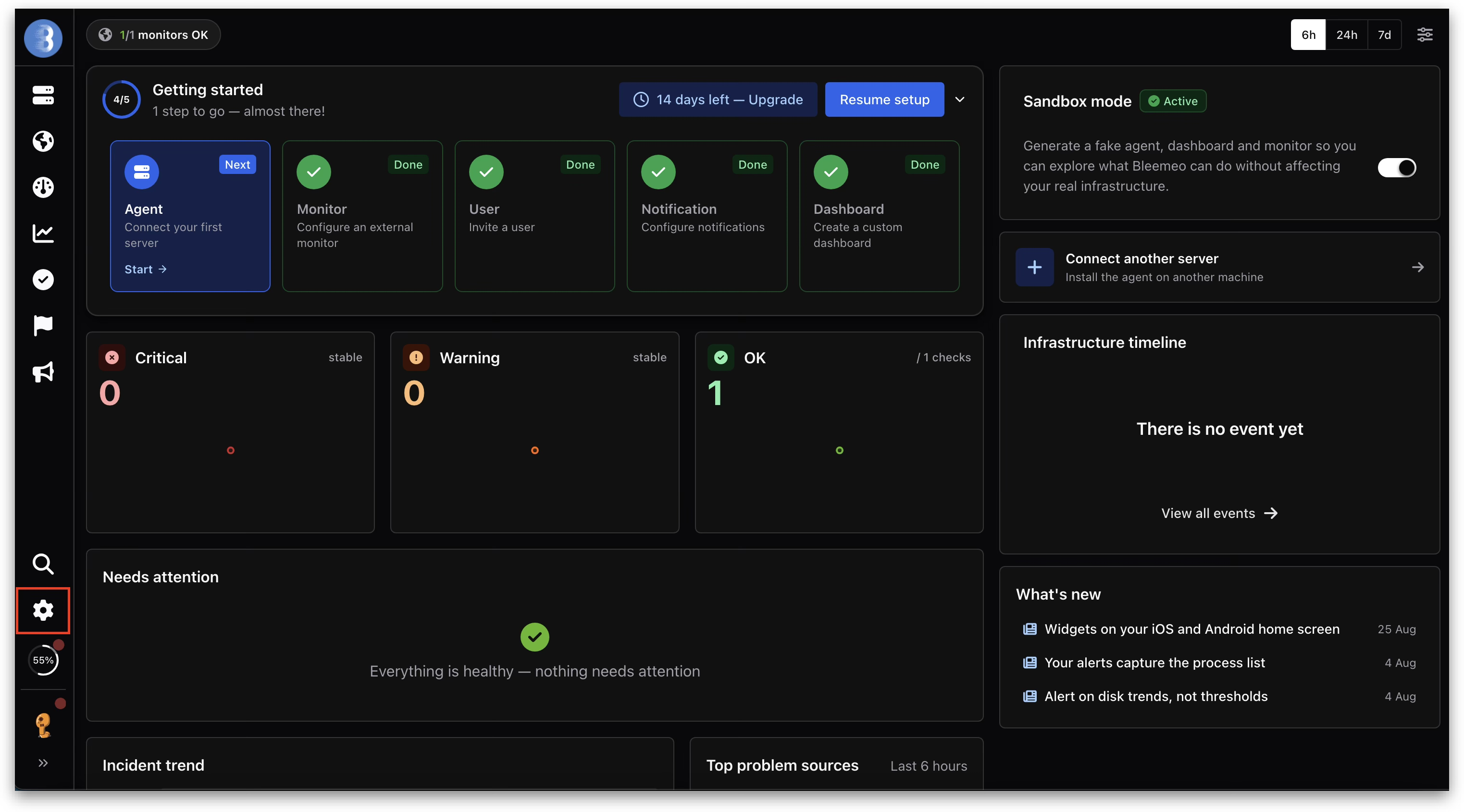This screenshot has width=1464, height=812.
Task: Click the 55% progress circle in the sidebar
Action: 43,660
